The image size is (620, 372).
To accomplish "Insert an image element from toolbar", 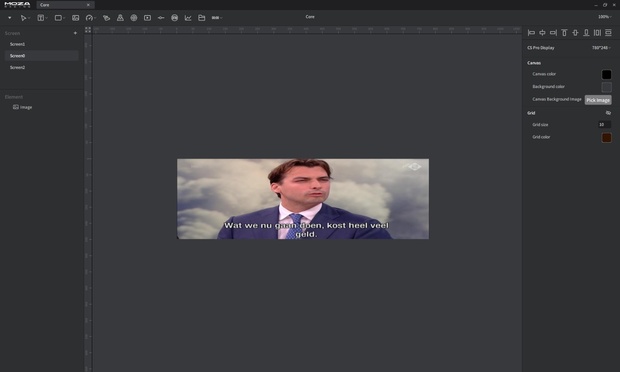I will pyautogui.click(x=76, y=18).
